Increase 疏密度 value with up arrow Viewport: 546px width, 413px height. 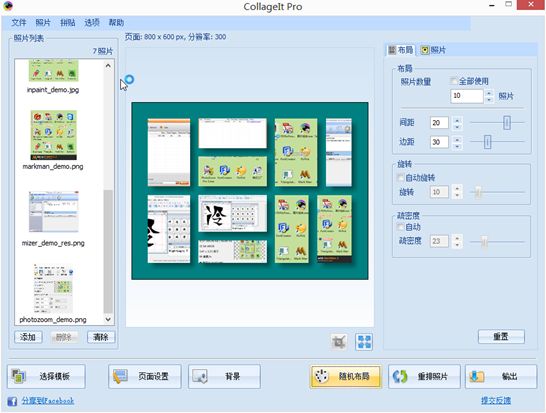click(457, 238)
